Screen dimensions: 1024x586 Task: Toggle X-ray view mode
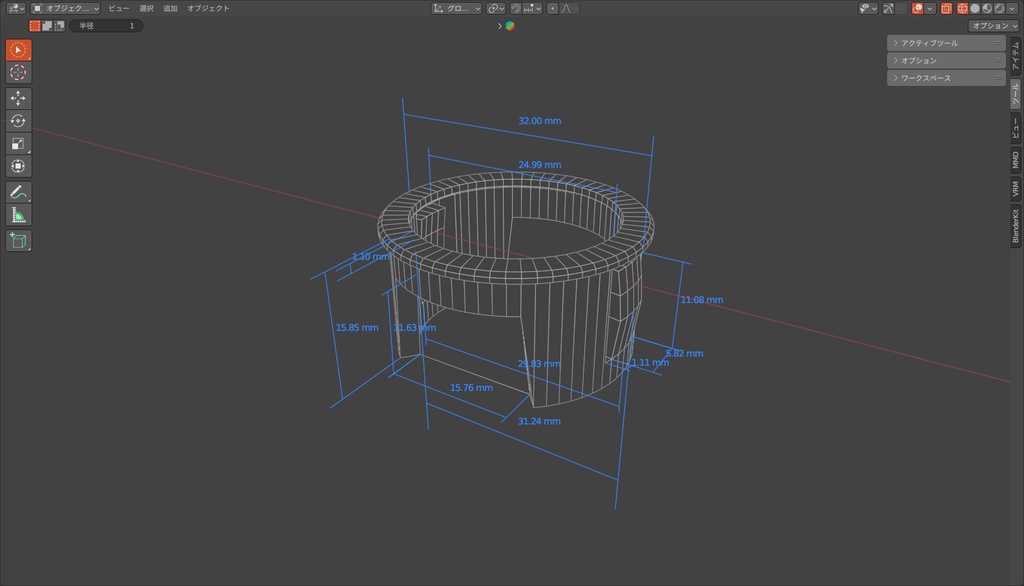(x=946, y=8)
